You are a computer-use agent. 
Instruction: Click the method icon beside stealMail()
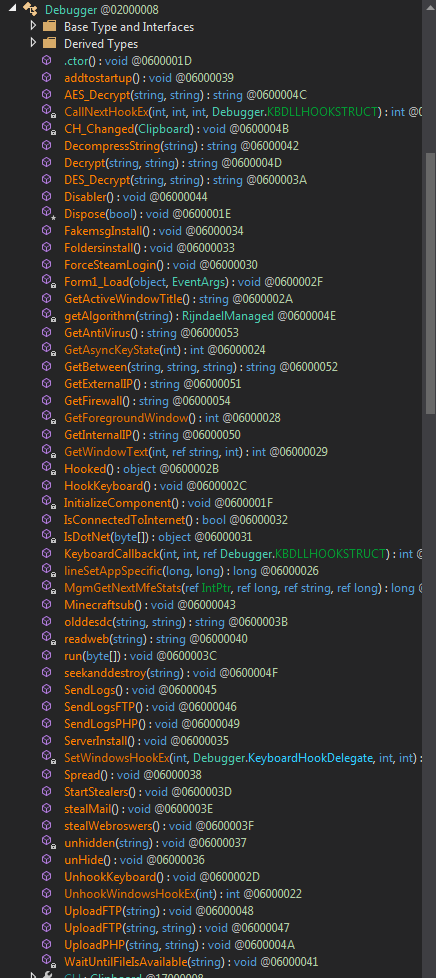[x=47, y=808]
